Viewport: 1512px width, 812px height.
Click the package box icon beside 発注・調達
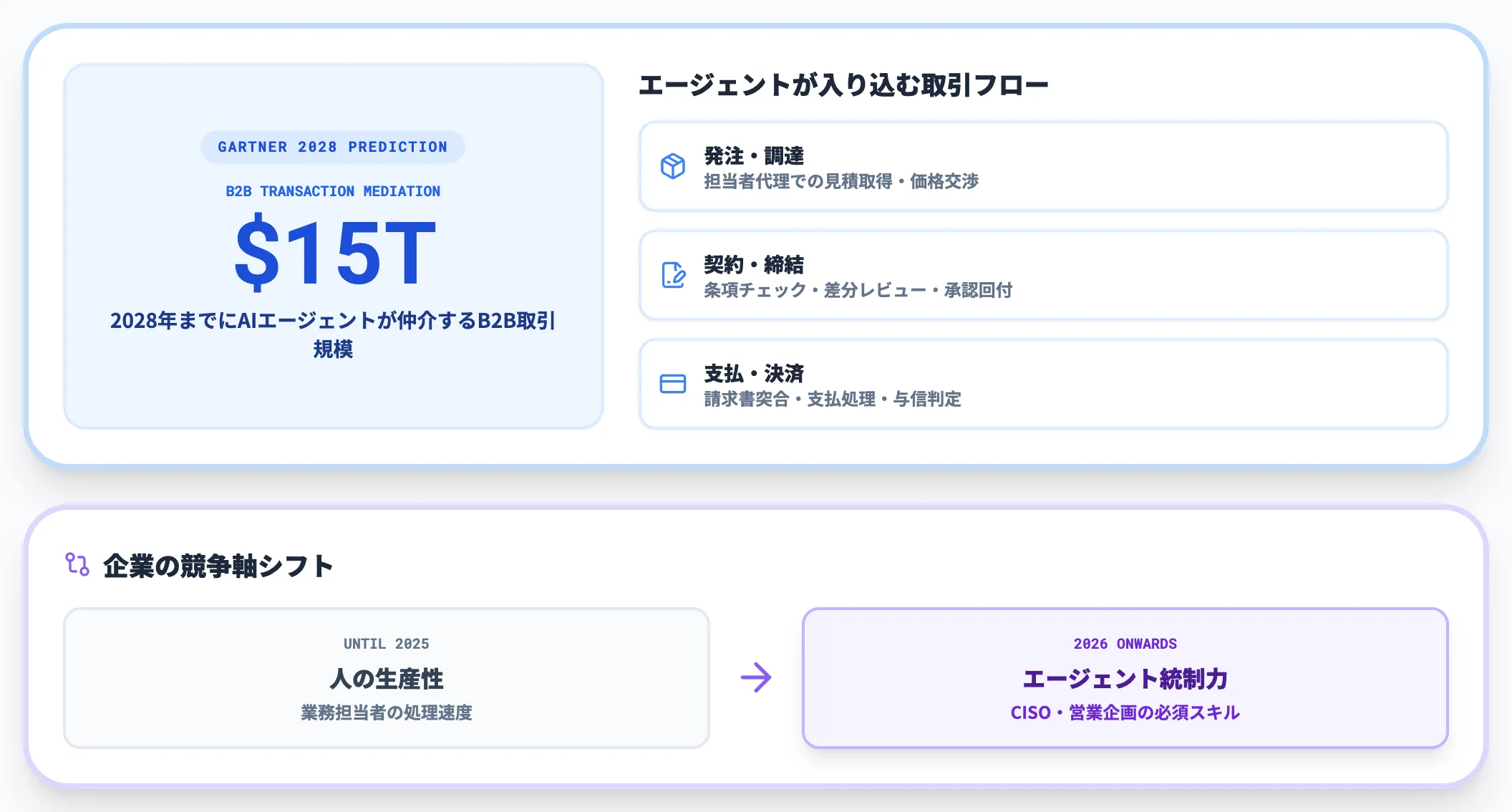pyautogui.click(x=673, y=166)
